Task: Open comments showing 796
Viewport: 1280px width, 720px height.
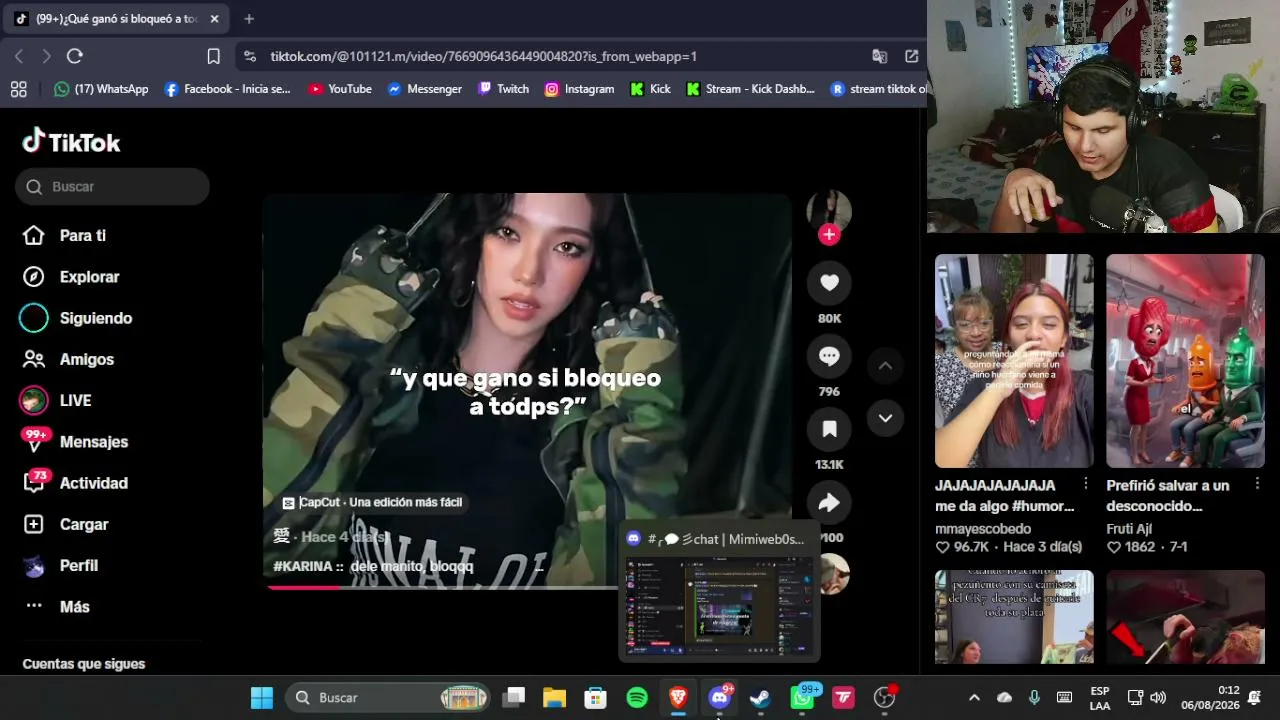Action: pyautogui.click(x=829, y=356)
